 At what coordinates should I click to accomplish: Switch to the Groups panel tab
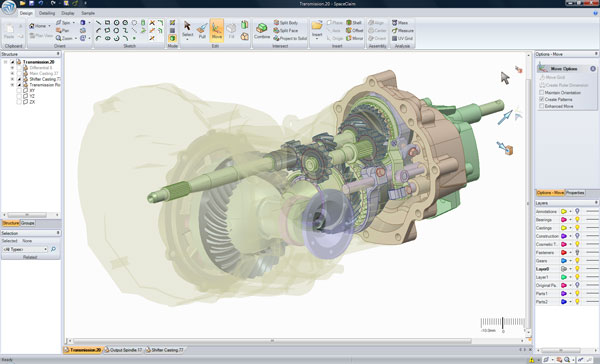pos(28,223)
